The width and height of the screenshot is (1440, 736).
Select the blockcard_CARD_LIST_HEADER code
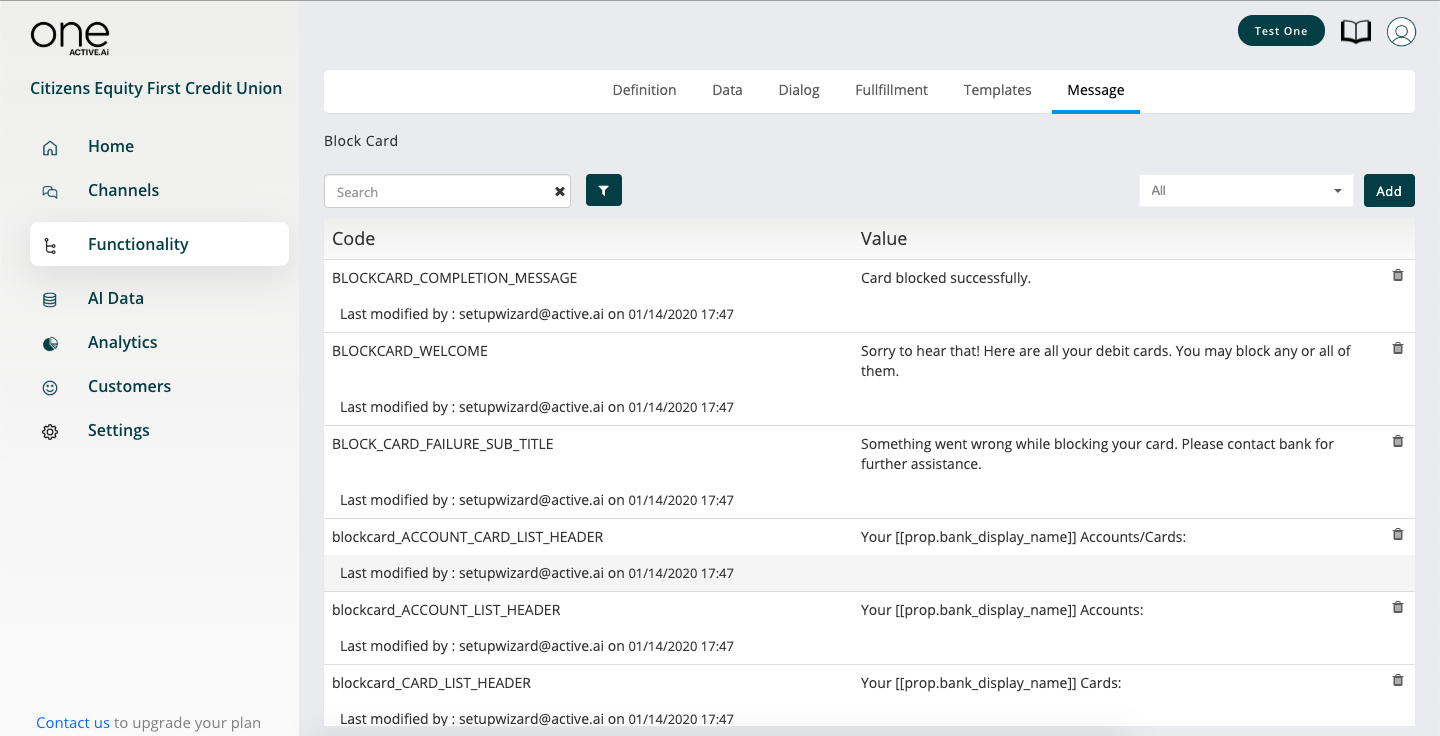point(431,683)
